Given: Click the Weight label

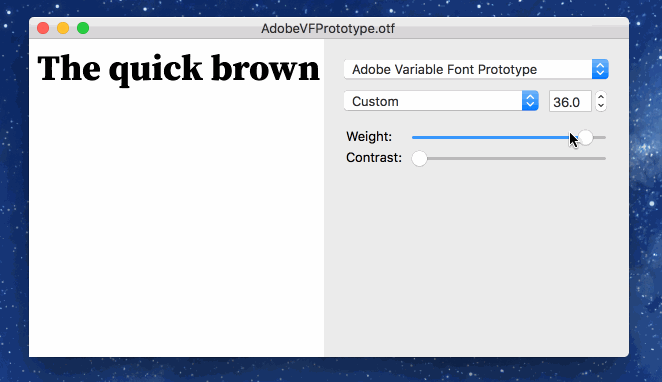Looking at the screenshot, I should [369, 136].
